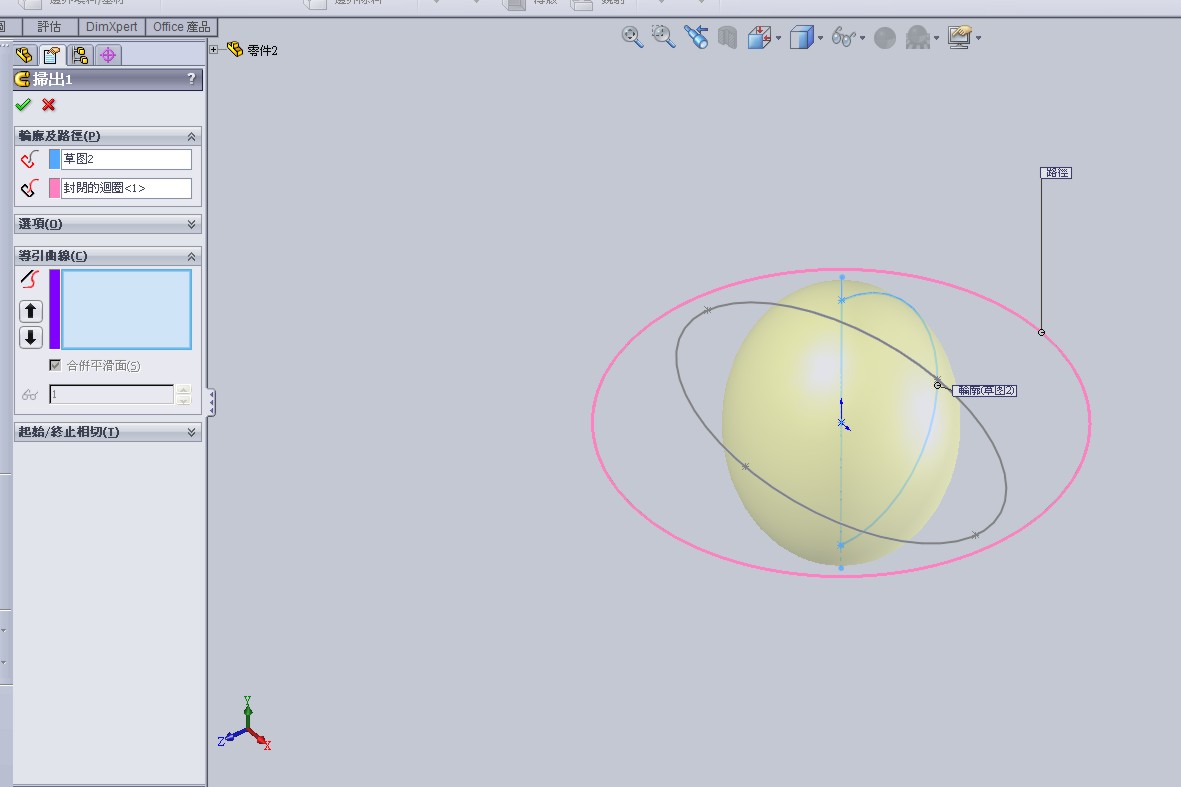Click section number input field
The image size is (1181, 787).
pyautogui.click(x=111, y=395)
